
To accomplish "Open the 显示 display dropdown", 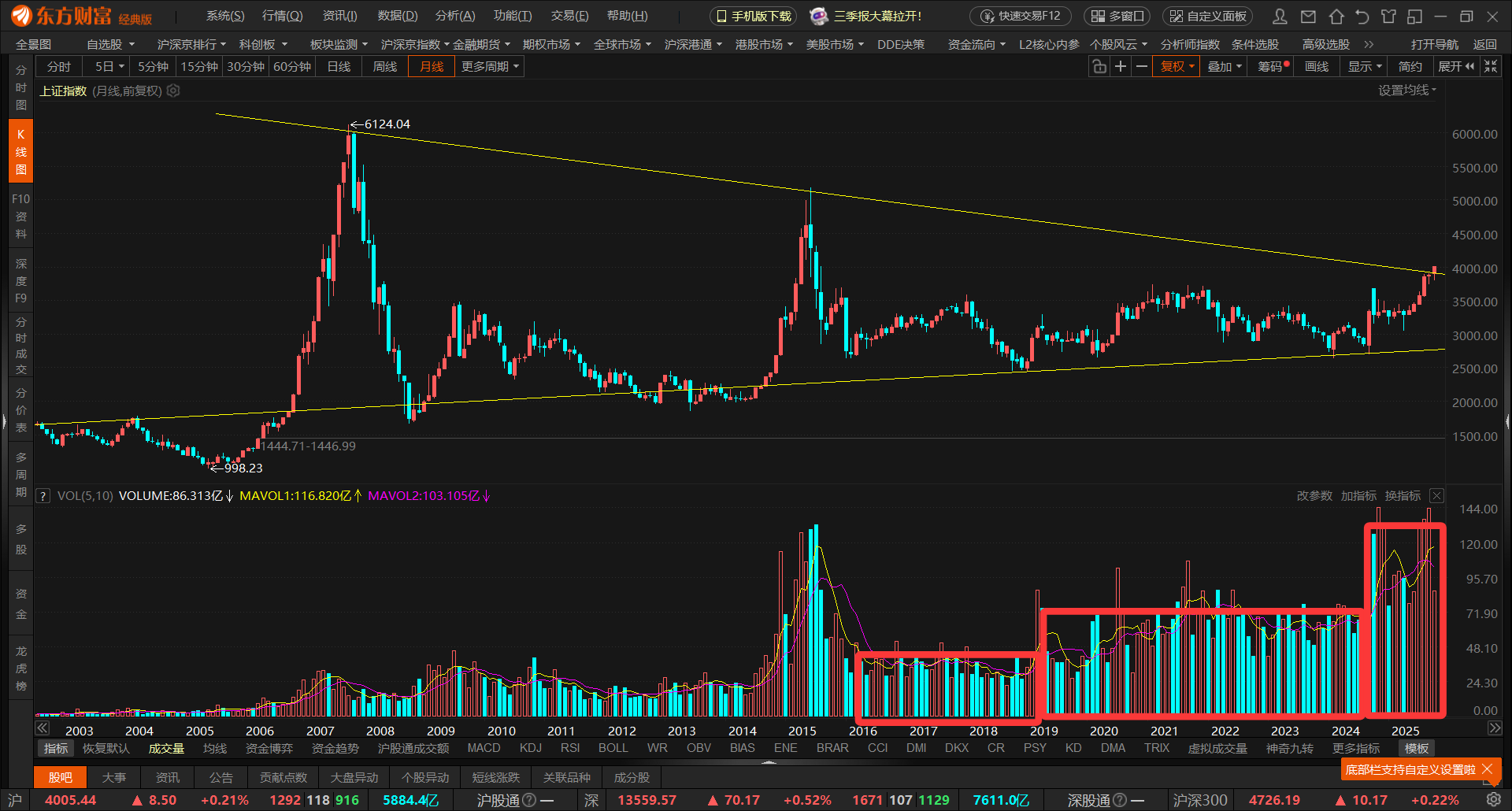I will [1364, 67].
